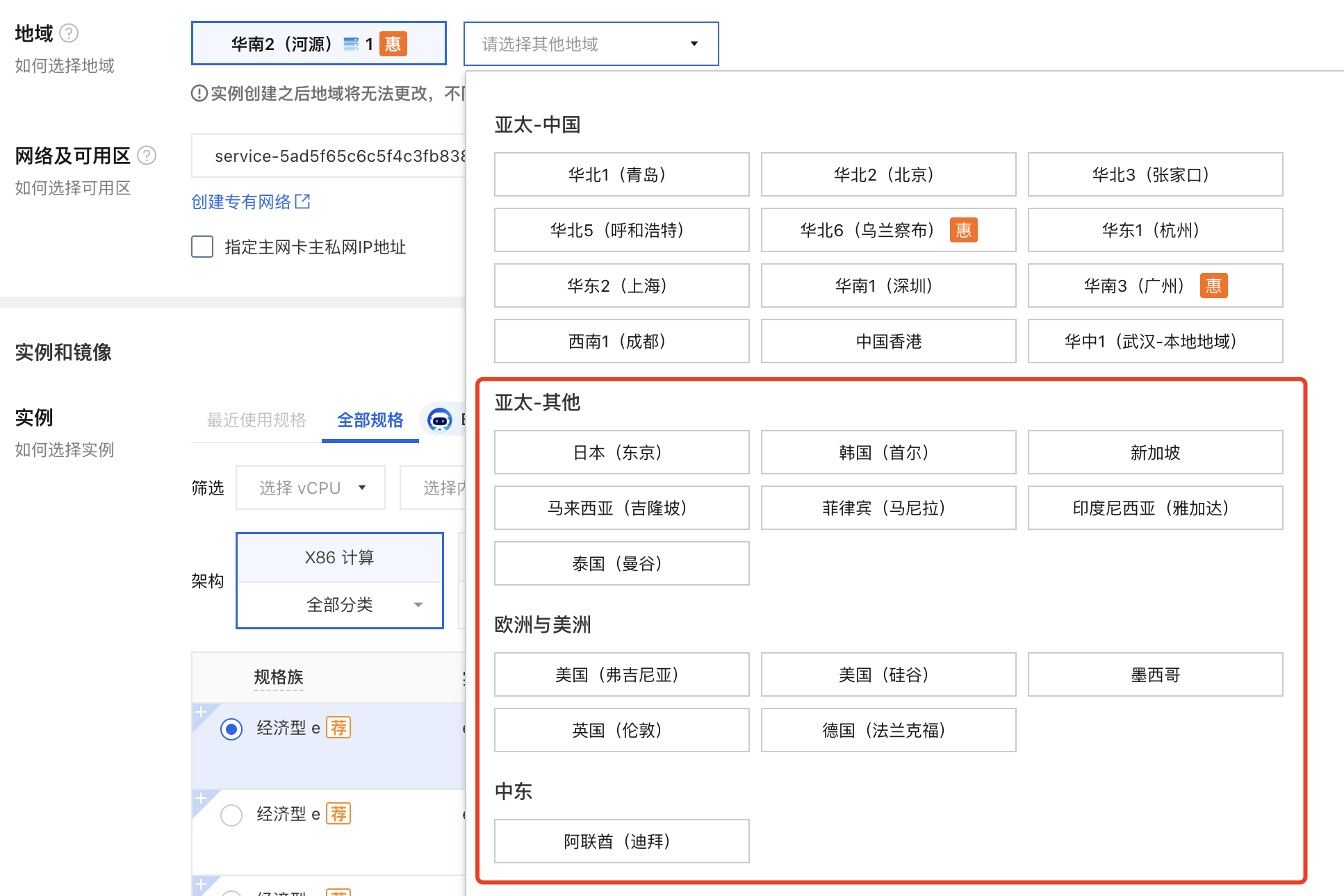Image resolution: width=1344 pixels, height=896 pixels.
Task: Switch to 最近使用规格 tab
Action: 256,420
